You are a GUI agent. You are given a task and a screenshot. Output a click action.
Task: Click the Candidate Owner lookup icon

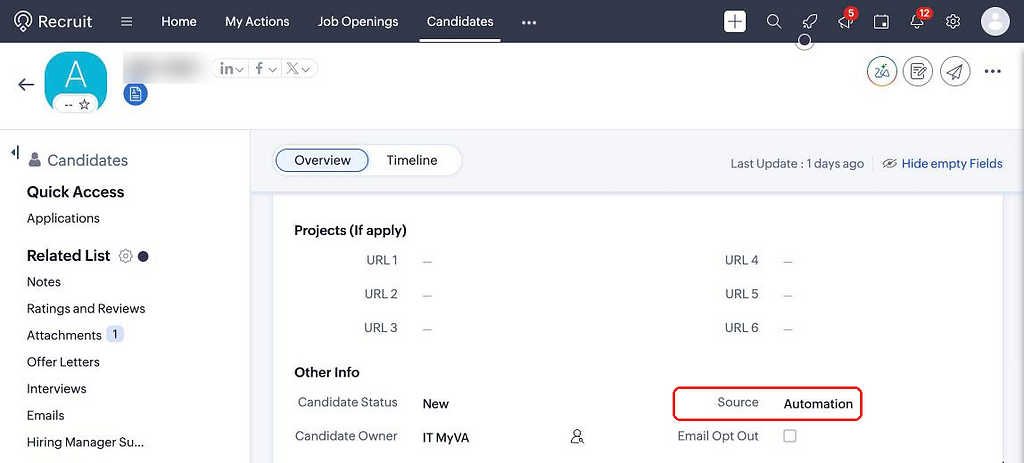[577, 436]
